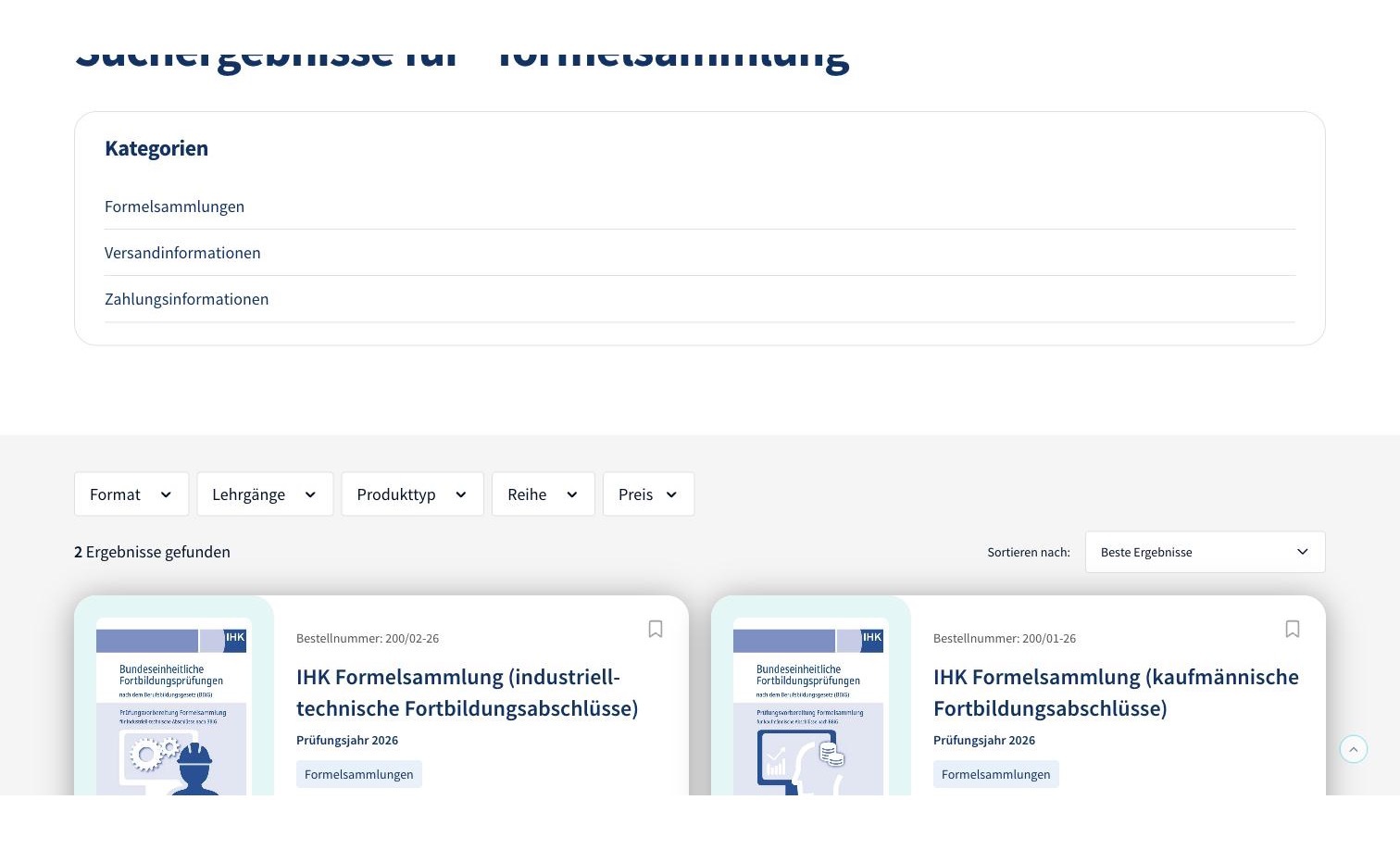Click Prüfungsjahr 2026 on kaufmännische card

click(984, 740)
